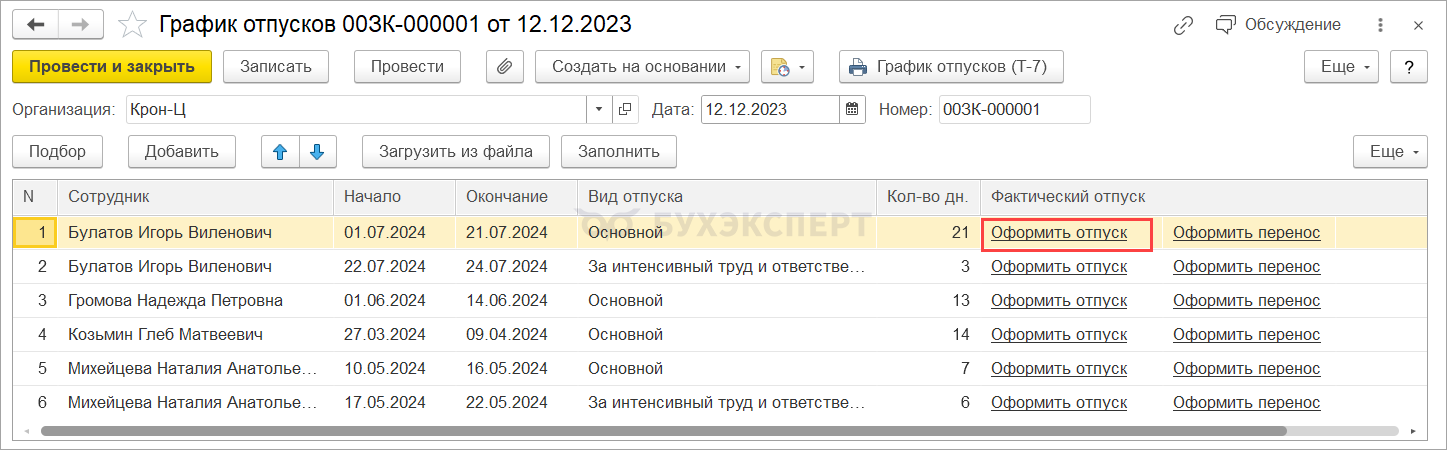This screenshot has height=450, width=1447.
Task: Click the Кол-во дн. column header
Action: (x=928, y=197)
